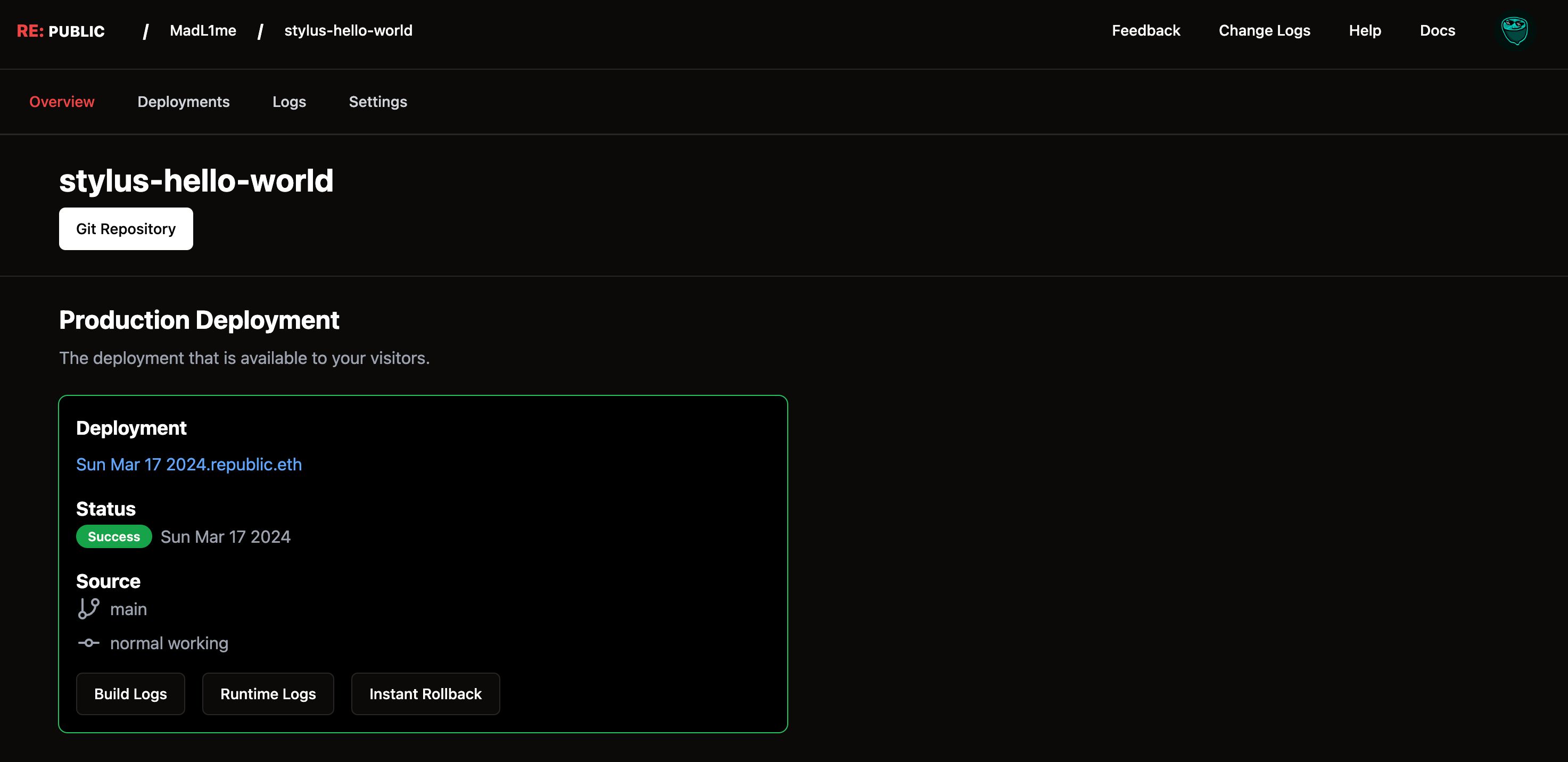Click the Runtime Logs button

coord(268,694)
